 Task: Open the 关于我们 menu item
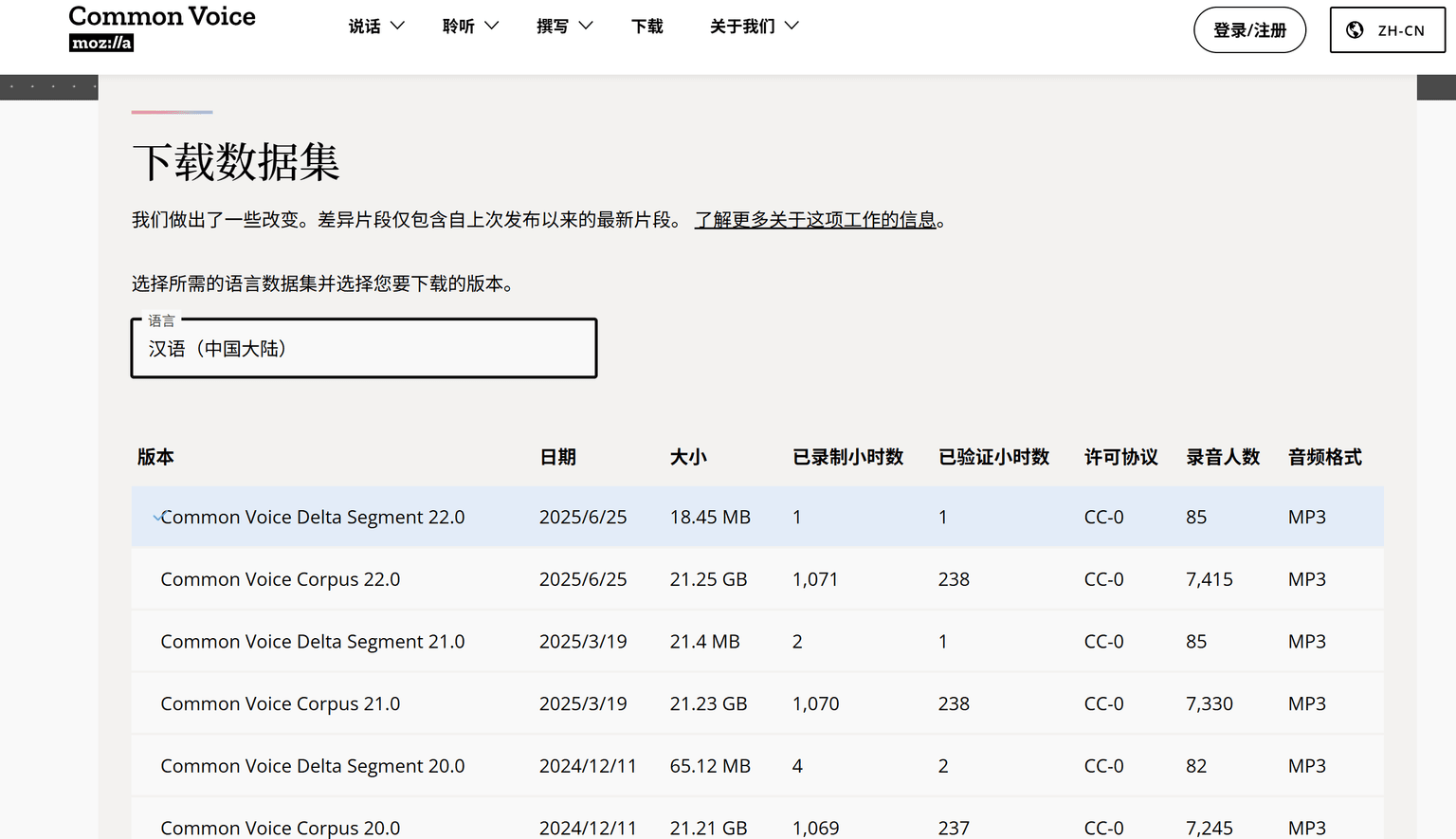742,27
